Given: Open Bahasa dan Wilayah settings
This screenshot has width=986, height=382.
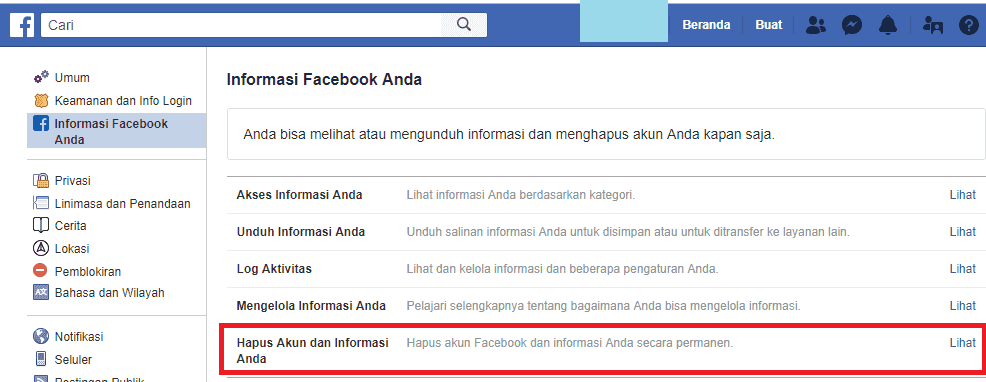Looking at the screenshot, I should [109, 293].
